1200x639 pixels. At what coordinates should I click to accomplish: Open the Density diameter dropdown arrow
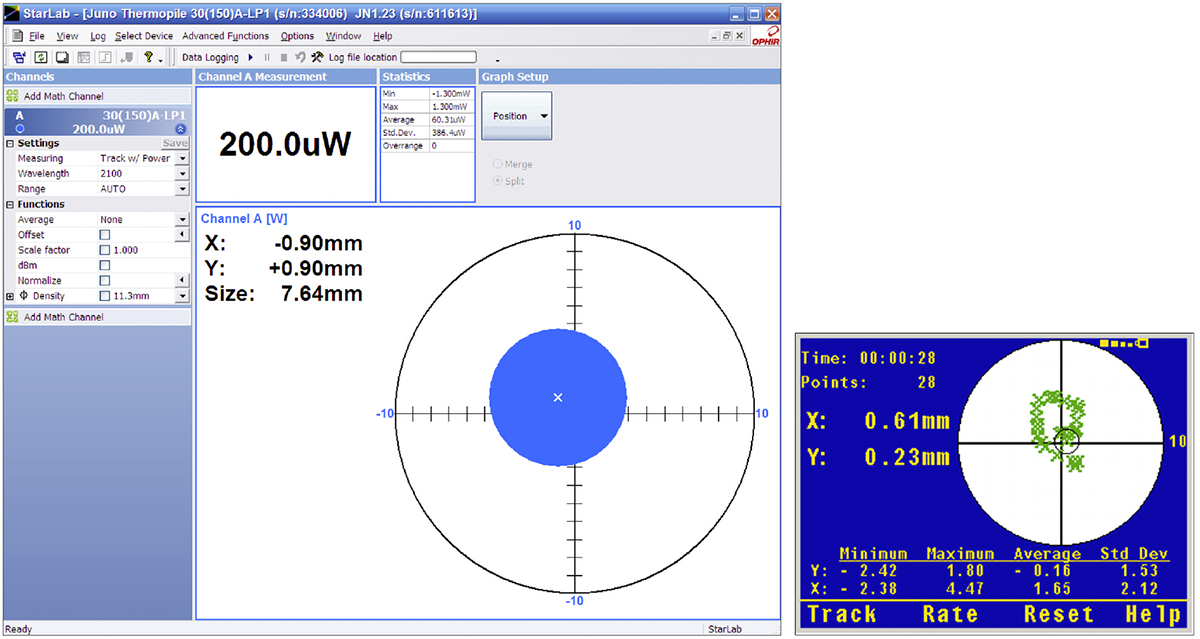click(182, 296)
